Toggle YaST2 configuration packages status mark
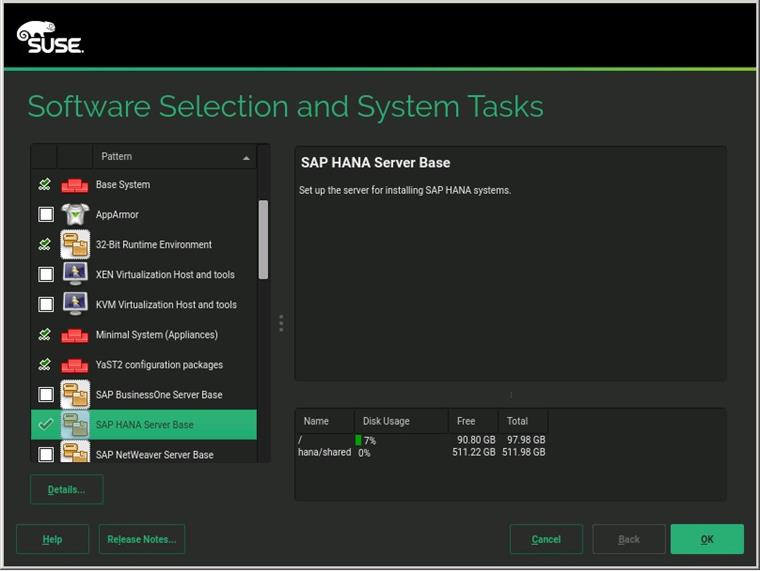Image resolution: width=760 pixels, height=571 pixels. point(45,365)
